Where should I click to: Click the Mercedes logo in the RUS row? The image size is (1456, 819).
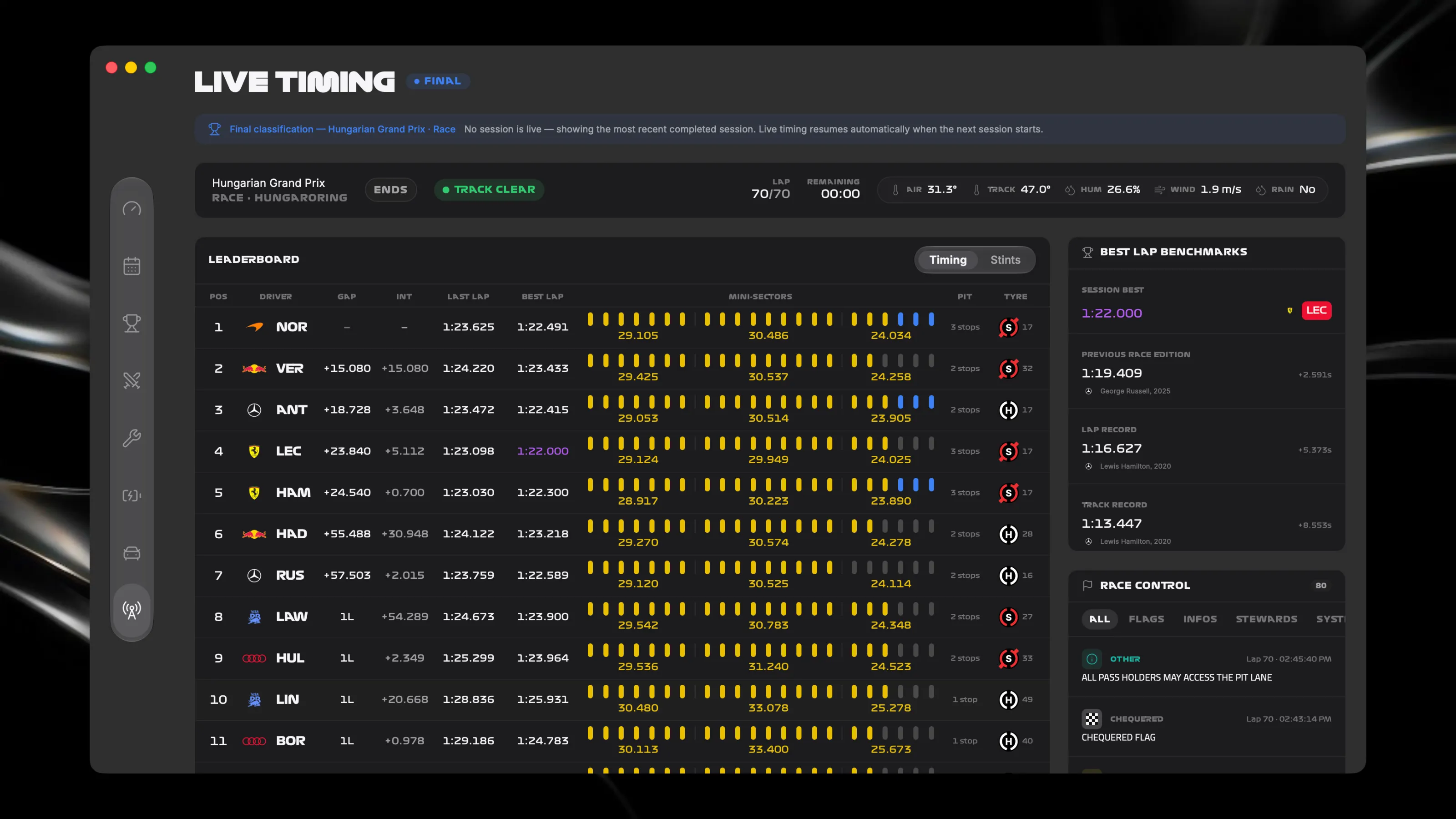(x=254, y=576)
